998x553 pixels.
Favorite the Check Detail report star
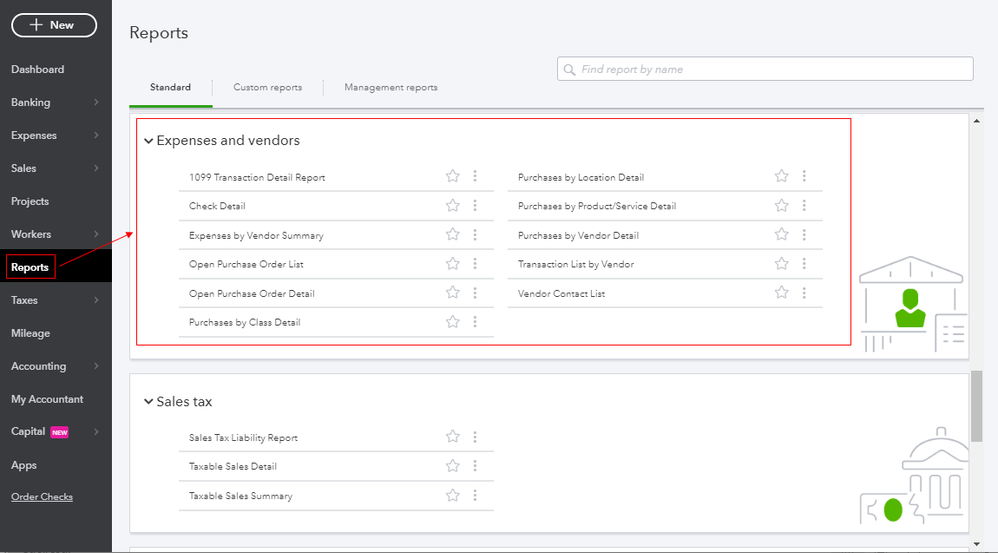pos(453,205)
